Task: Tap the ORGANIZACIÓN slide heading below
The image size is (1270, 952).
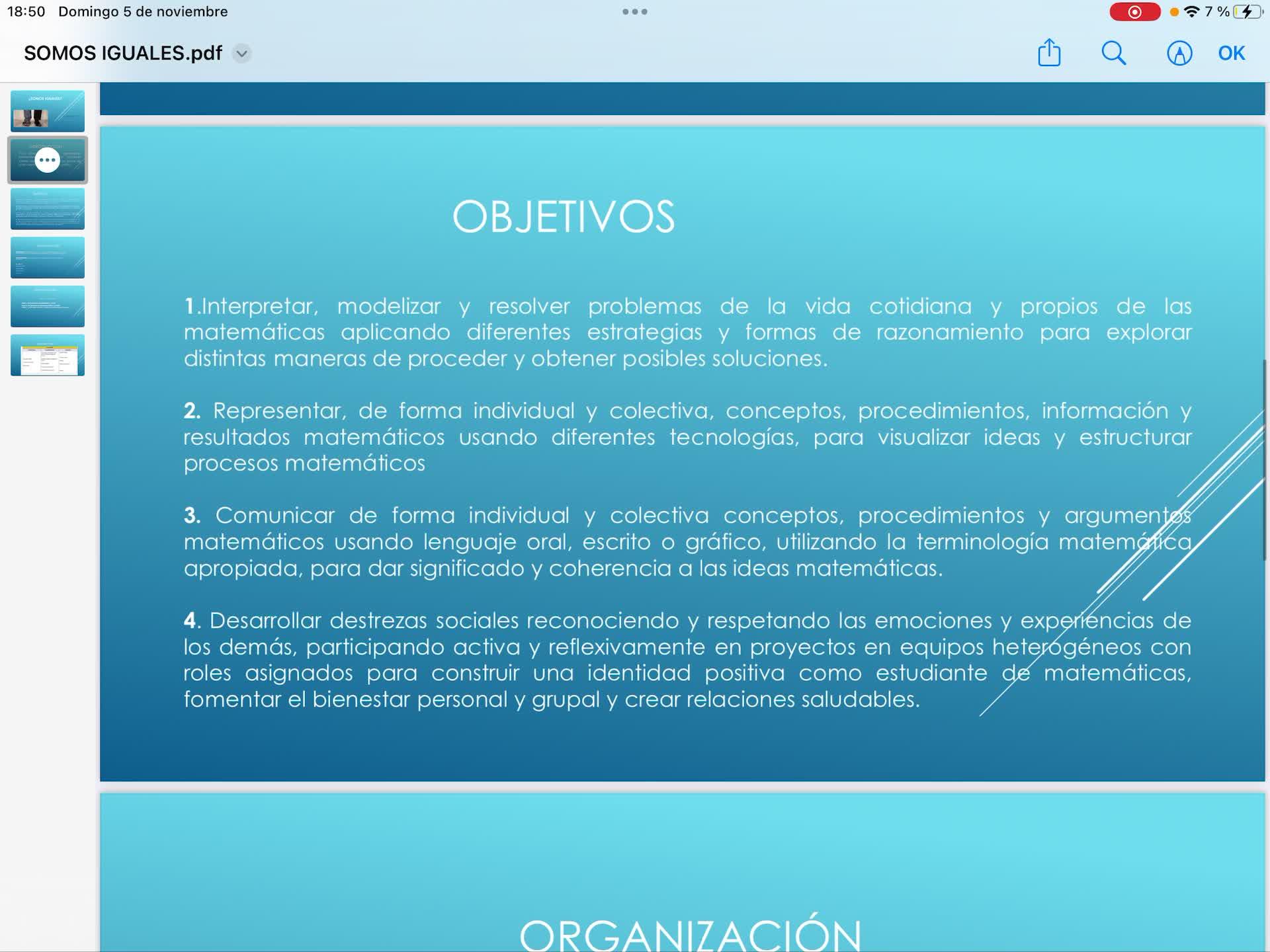Action: pos(690,933)
